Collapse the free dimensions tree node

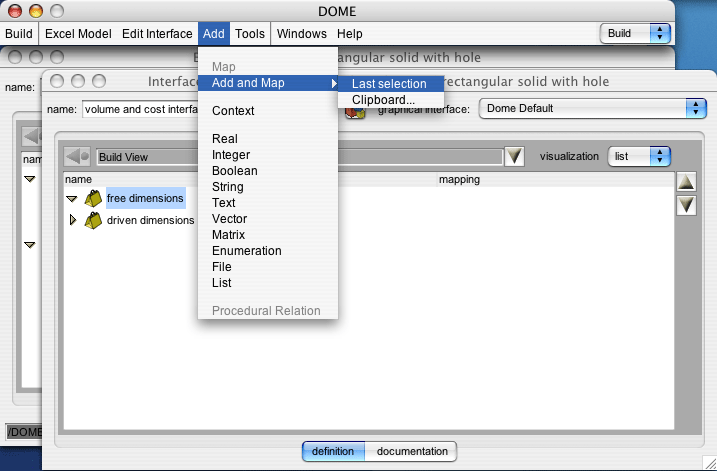click(71, 199)
